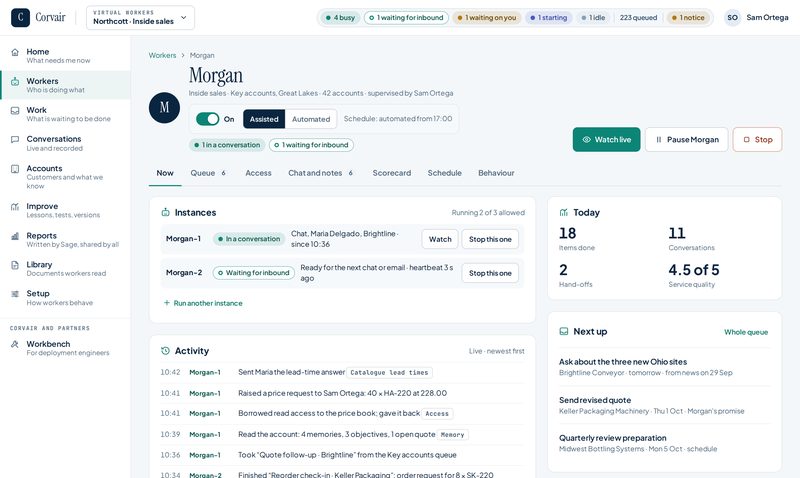Click the Sam Ortega user name
Viewport: 800px width, 478px height.
(x=767, y=17)
